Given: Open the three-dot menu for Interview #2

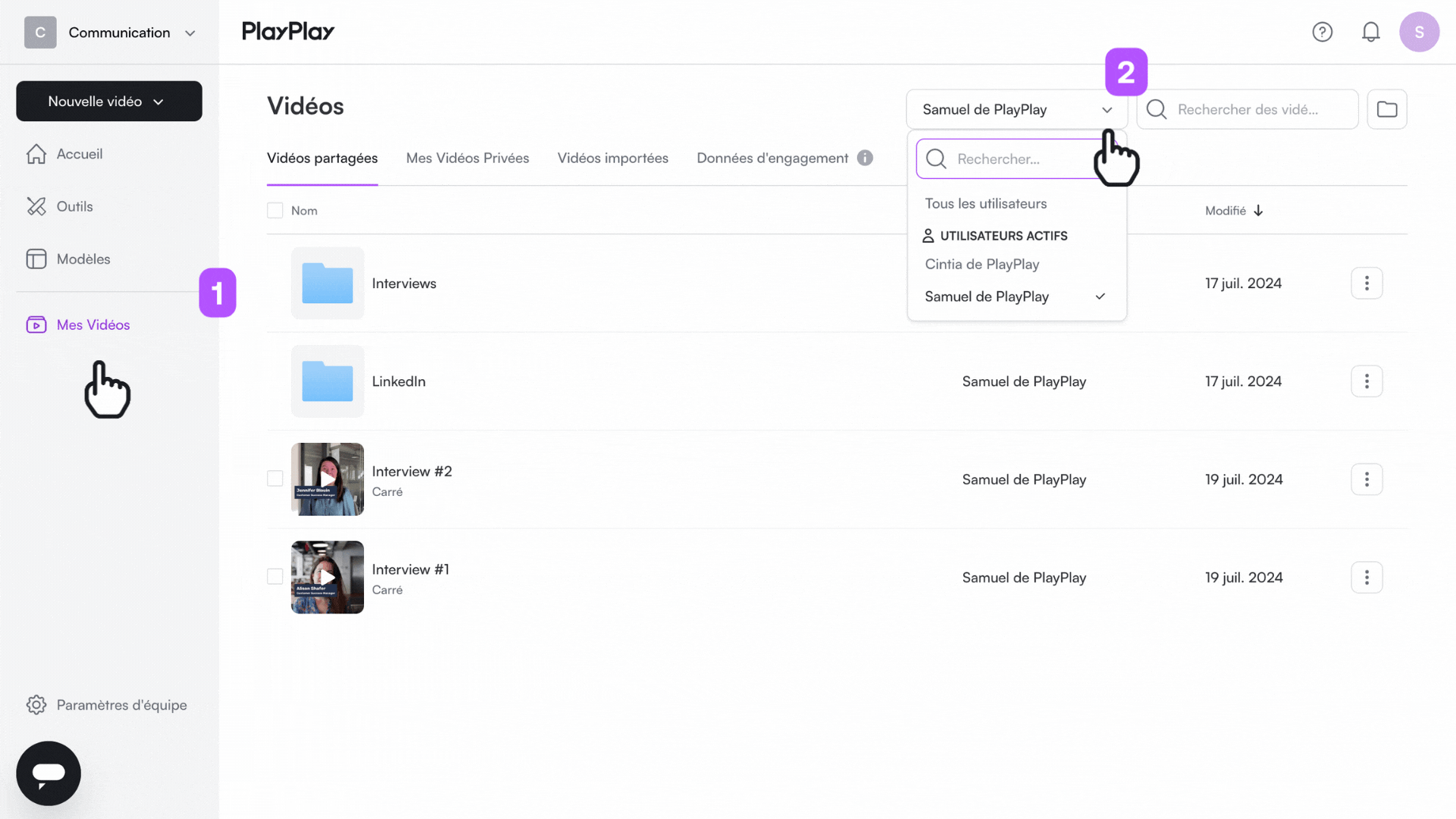Looking at the screenshot, I should coord(1367,479).
